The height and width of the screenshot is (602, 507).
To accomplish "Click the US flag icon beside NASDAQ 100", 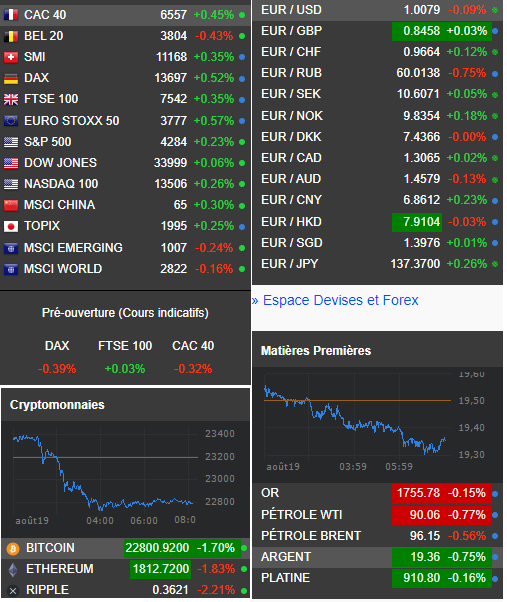I will (x=11, y=184).
